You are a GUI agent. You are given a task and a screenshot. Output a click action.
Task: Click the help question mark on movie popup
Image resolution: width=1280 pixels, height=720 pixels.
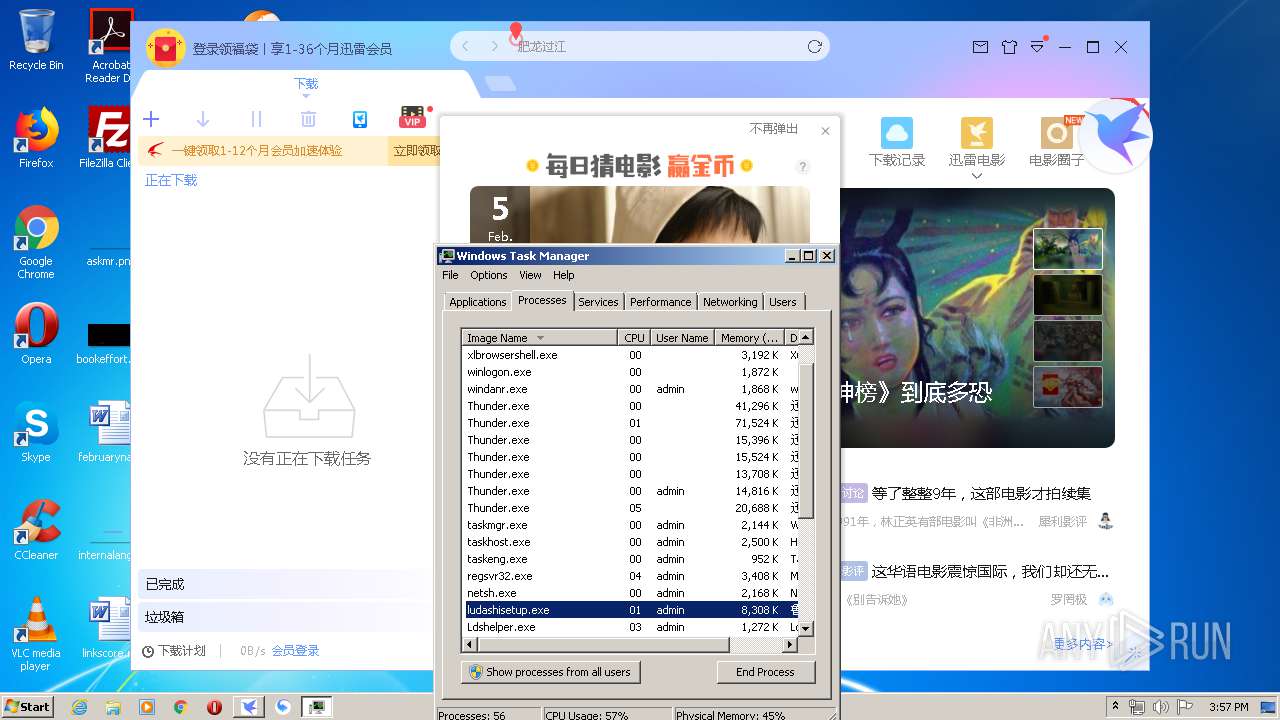[802, 167]
